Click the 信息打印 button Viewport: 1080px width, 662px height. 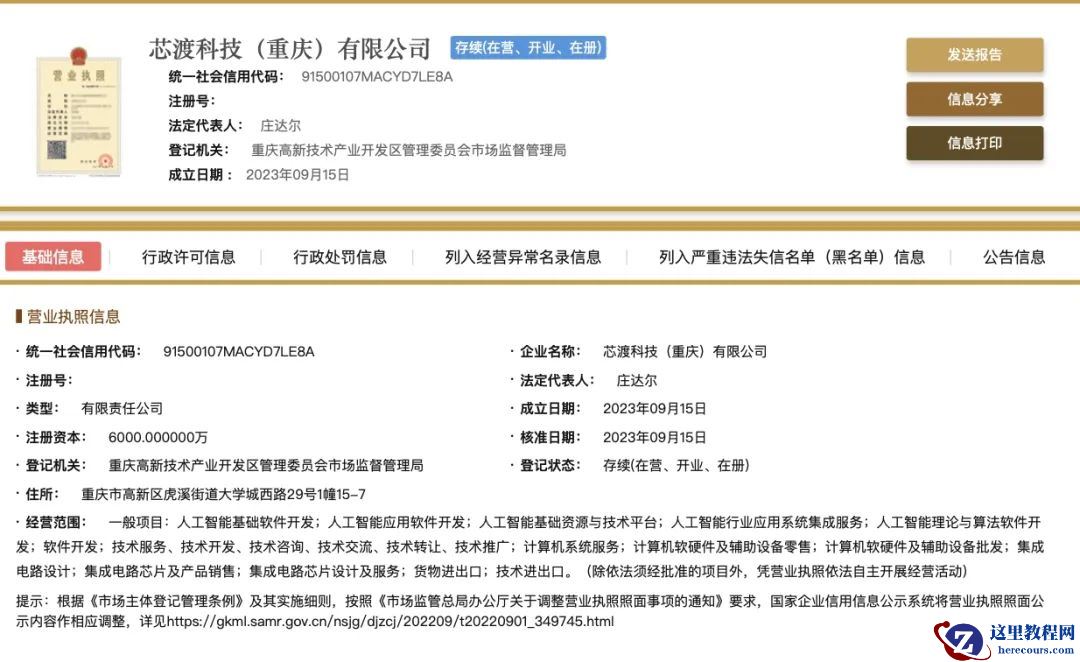[974, 143]
